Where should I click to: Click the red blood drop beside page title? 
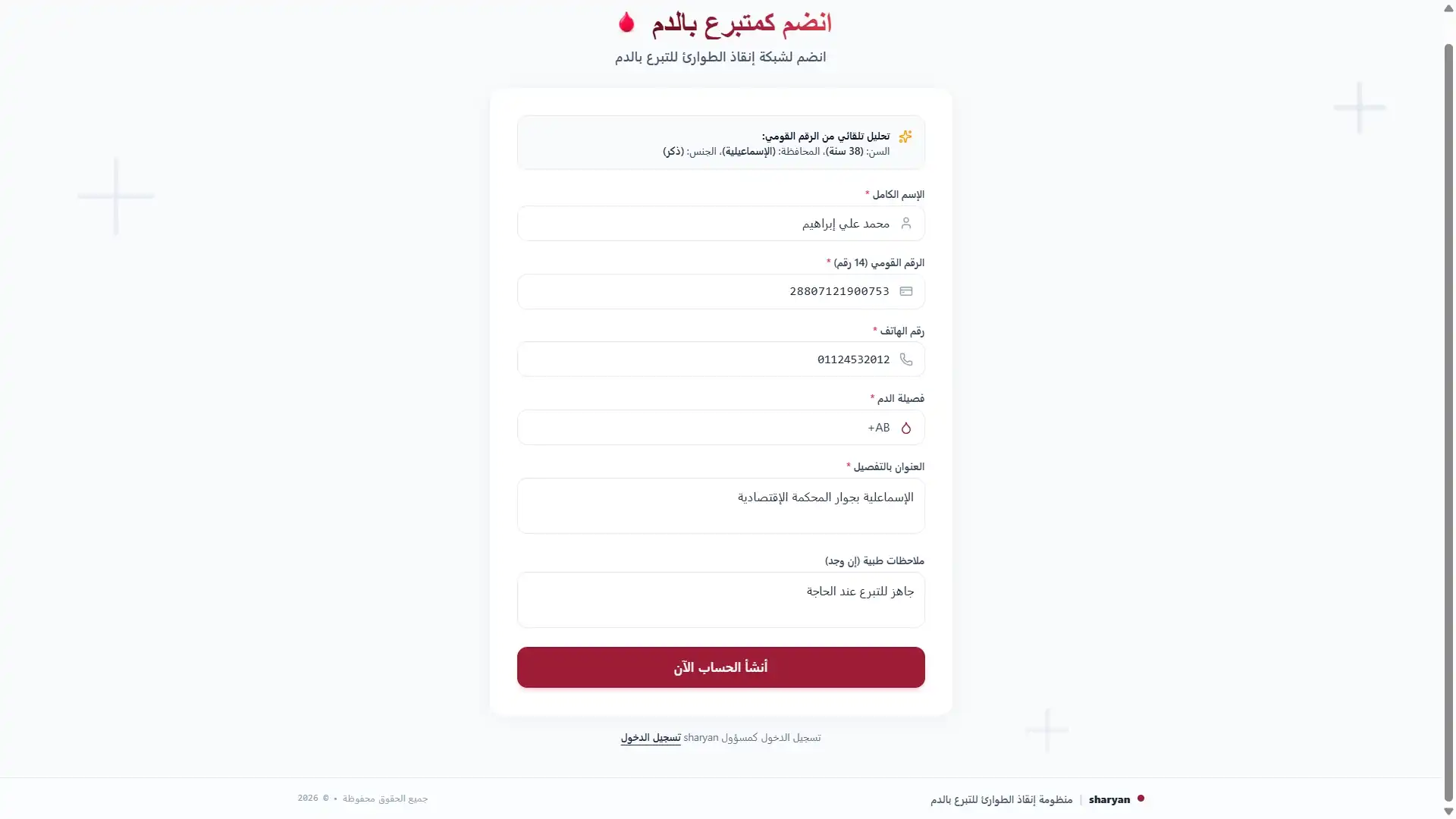[626, 22]
